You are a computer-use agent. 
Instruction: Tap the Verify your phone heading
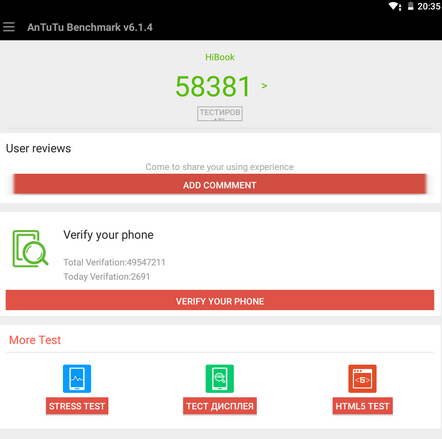108,235
